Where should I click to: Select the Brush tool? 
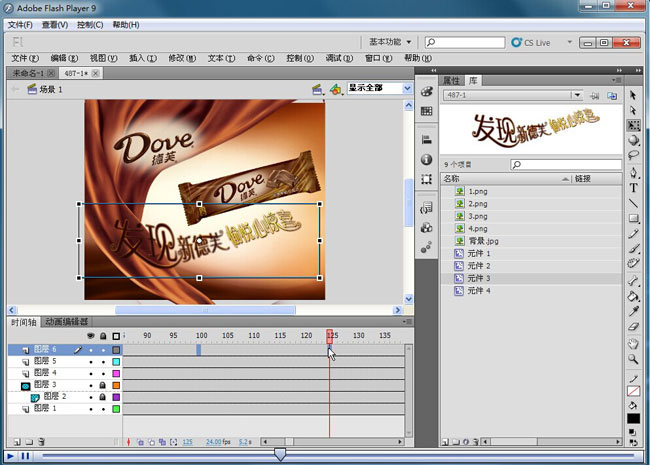(x=633, y=248)
